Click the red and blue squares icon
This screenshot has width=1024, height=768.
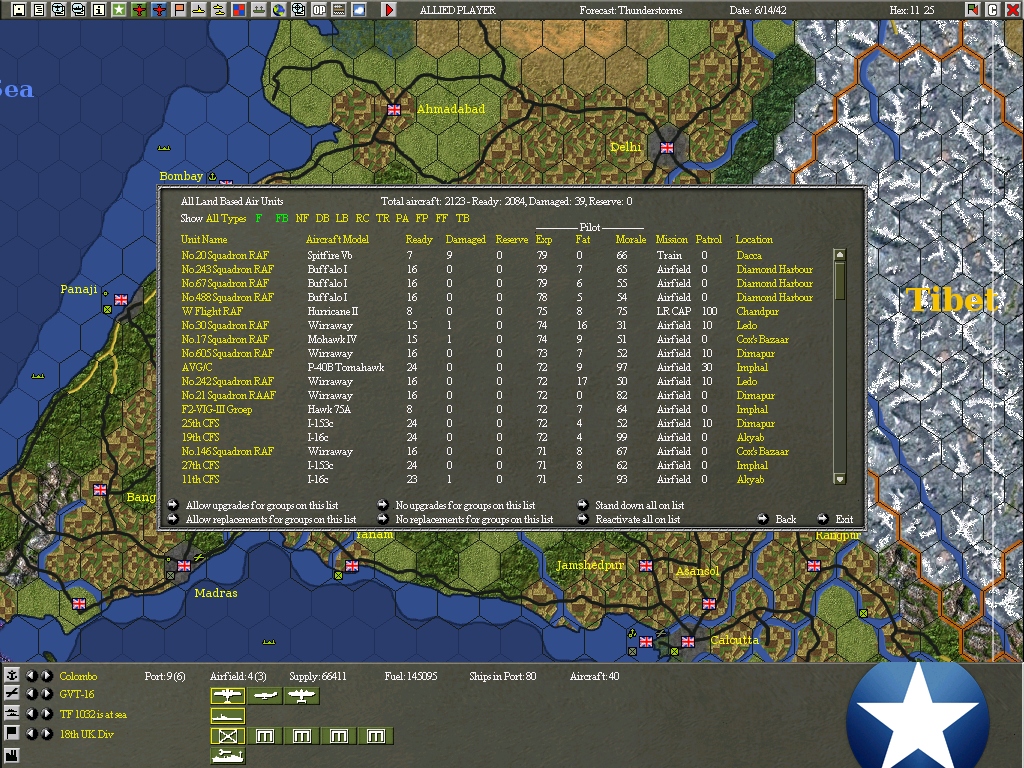[239, 9]
